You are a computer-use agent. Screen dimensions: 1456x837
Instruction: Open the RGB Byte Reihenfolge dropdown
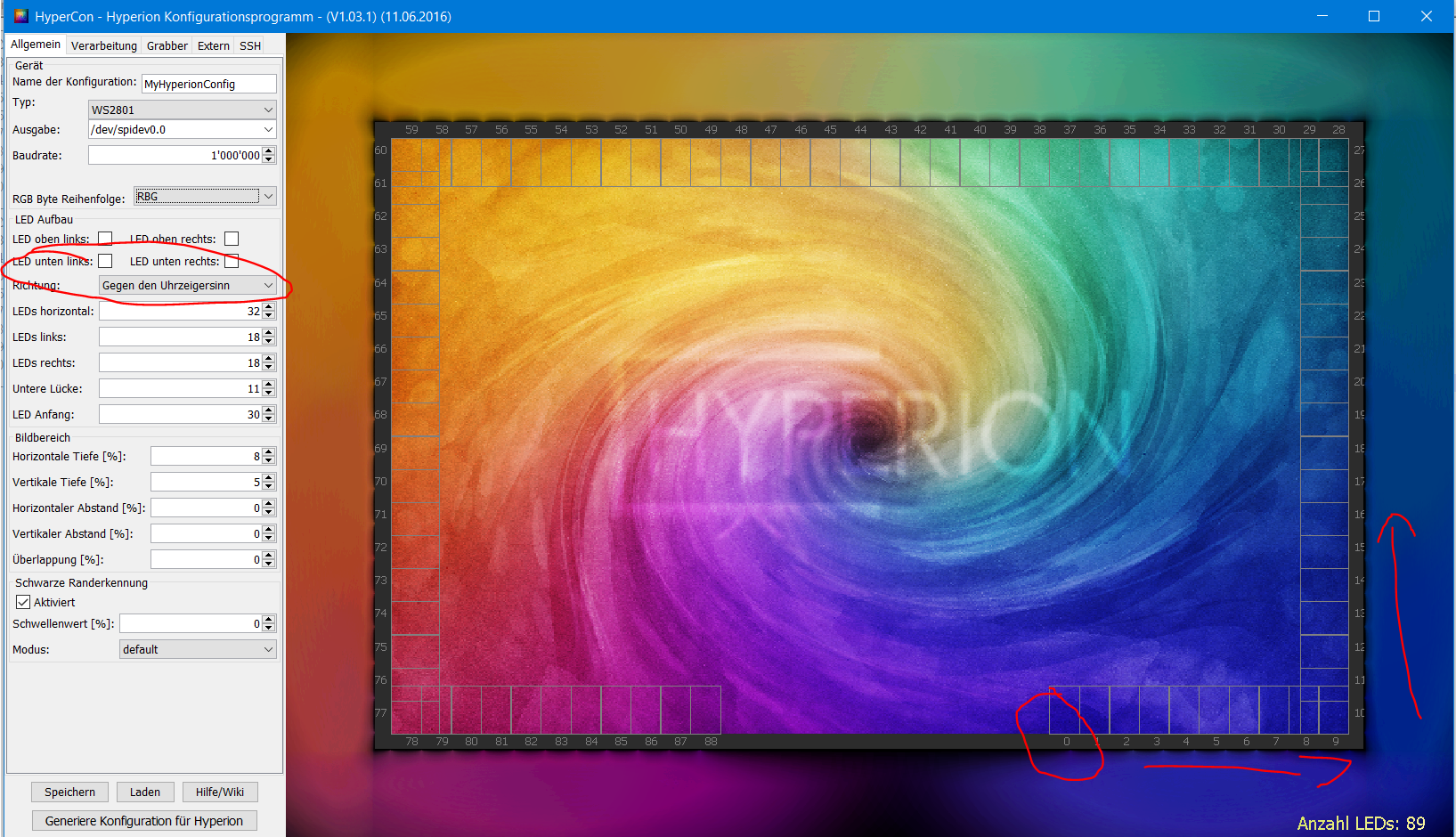(205, 197)
